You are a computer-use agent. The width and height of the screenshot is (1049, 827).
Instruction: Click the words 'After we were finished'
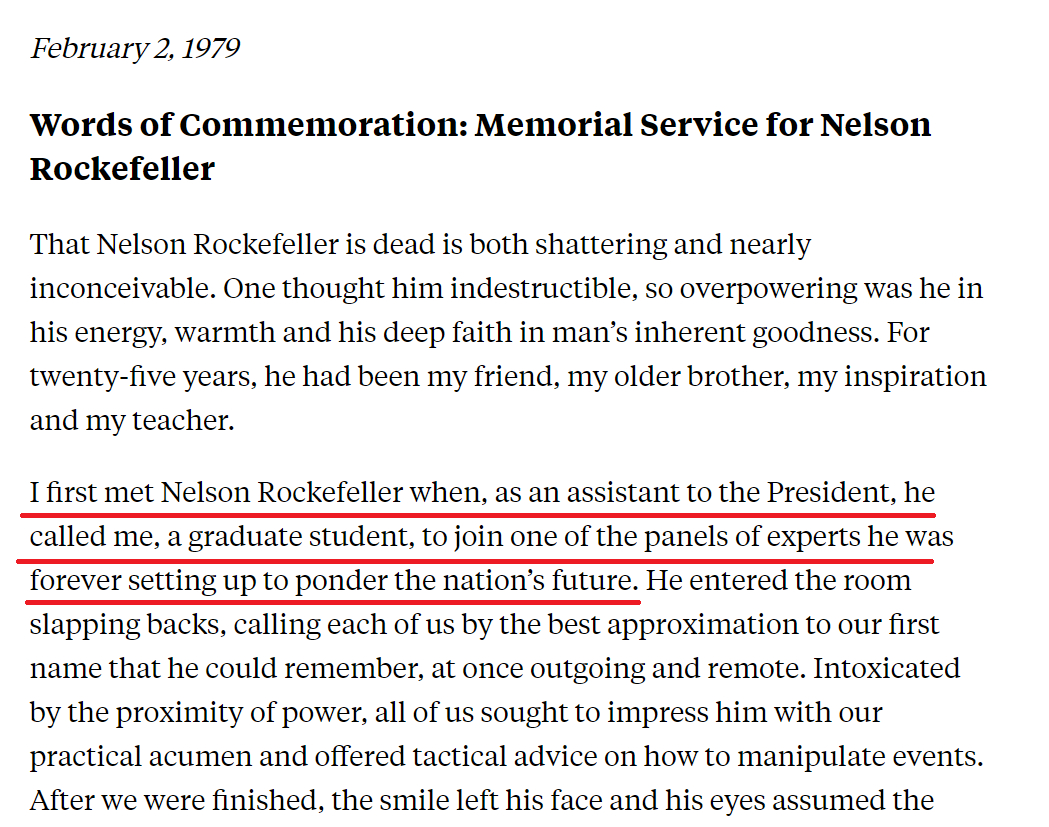[175, 800]
